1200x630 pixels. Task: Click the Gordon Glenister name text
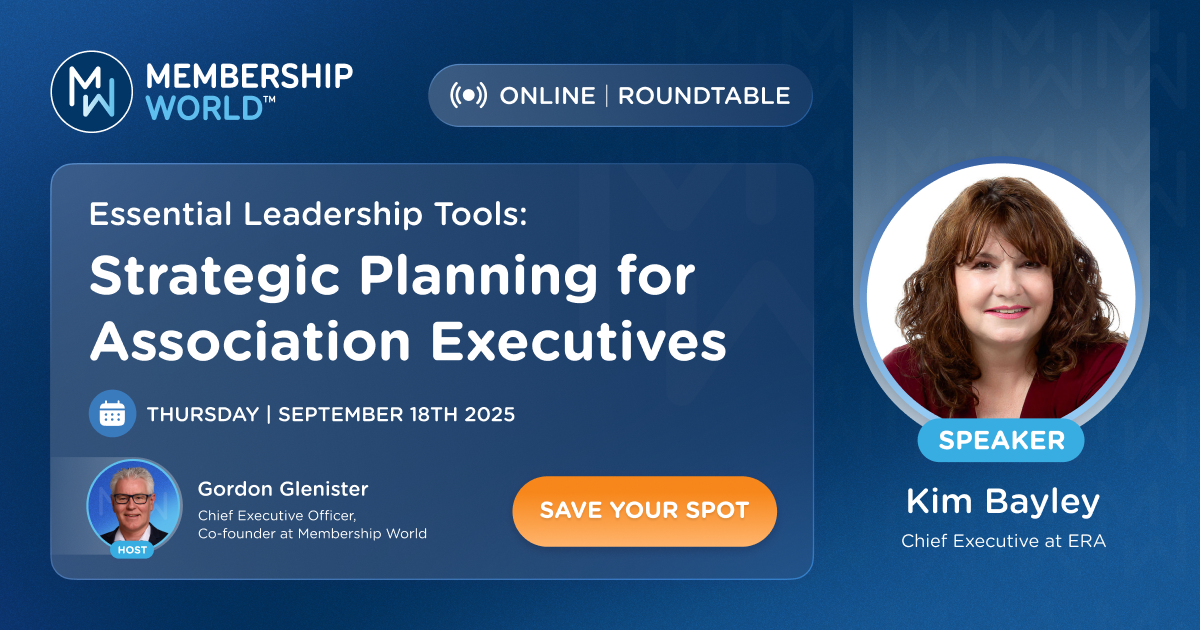click(x=283, y=489)
